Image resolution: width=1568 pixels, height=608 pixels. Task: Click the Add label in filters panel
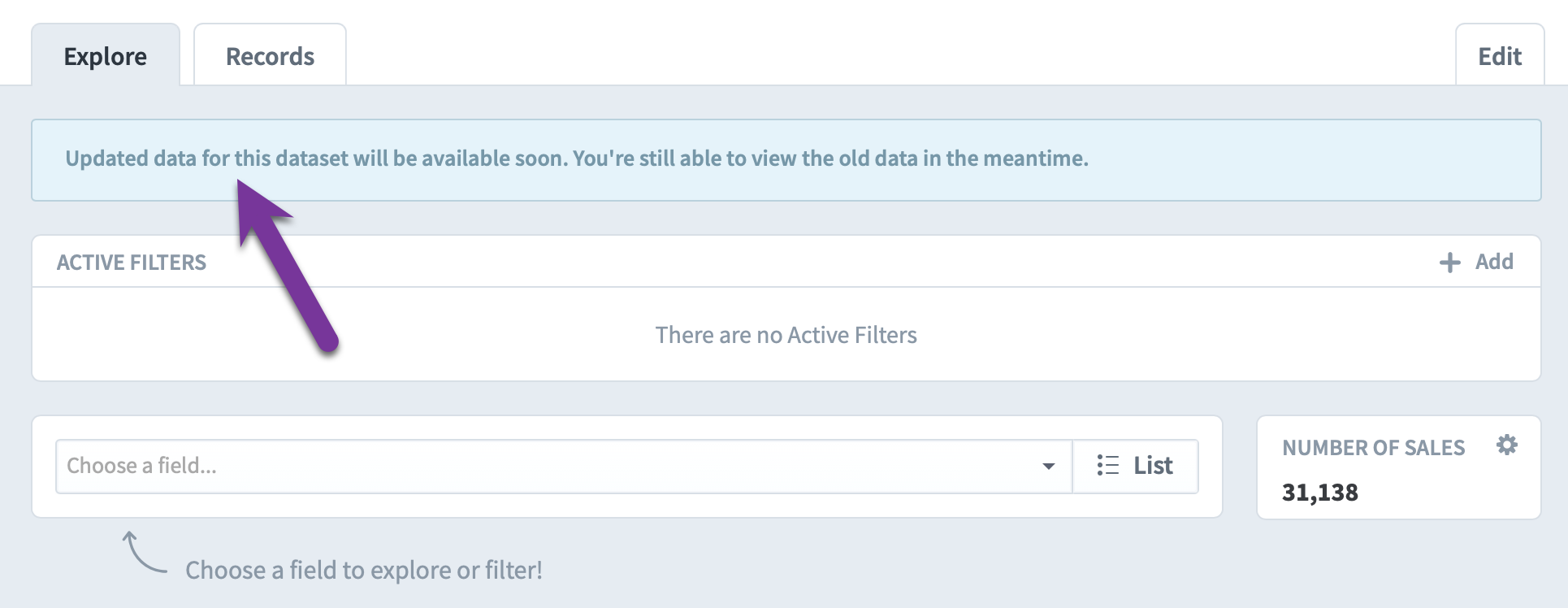point(1494,262)
